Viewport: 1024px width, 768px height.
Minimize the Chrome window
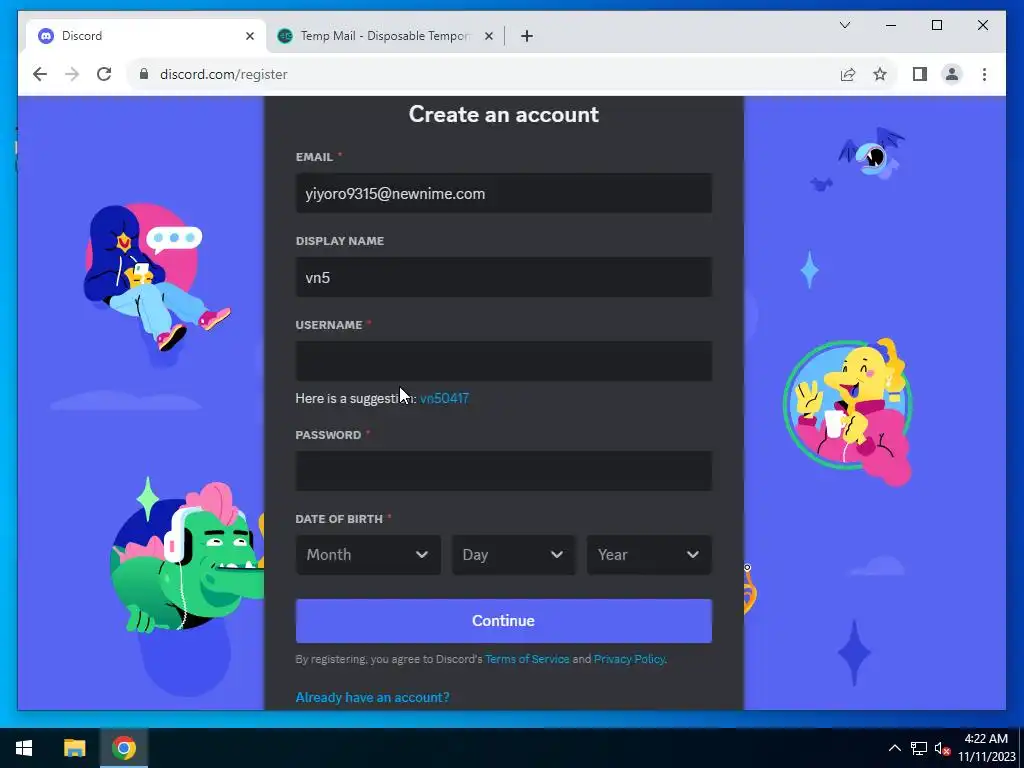click(891, 25)
